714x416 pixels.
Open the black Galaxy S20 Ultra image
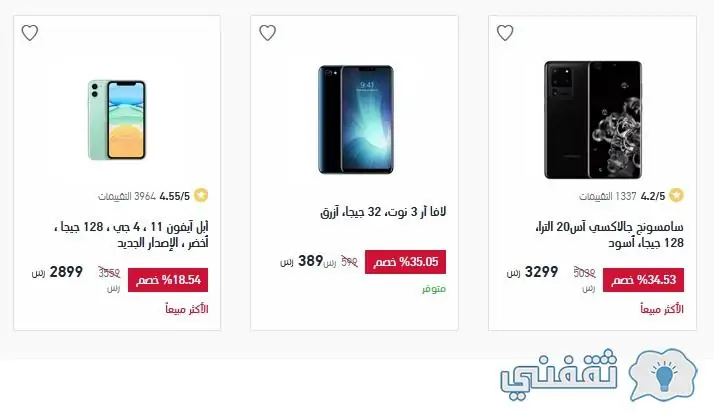pyautogui.click(x=593, y=120)
